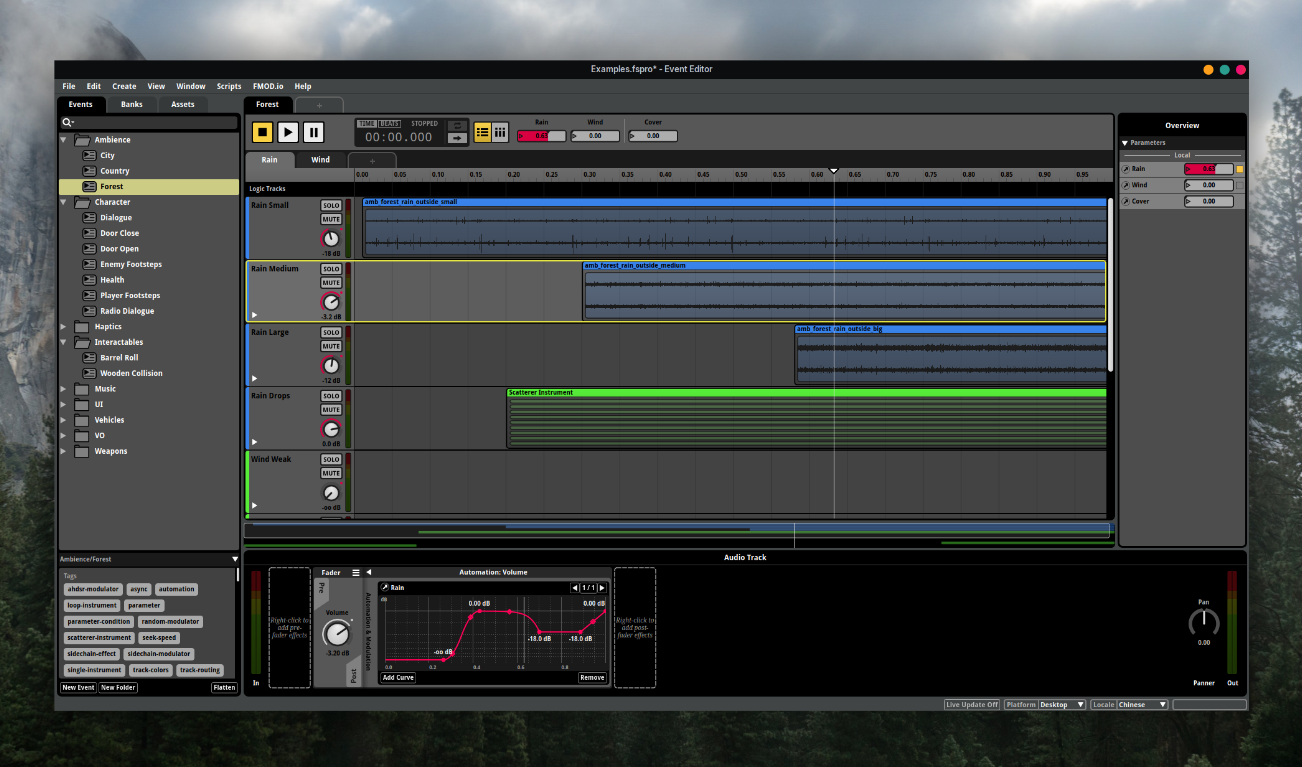Collapse the Character folder in event tree
The height and width of the screenshot is (767, 1302).
pyautogui.click(x=64, y=202)
